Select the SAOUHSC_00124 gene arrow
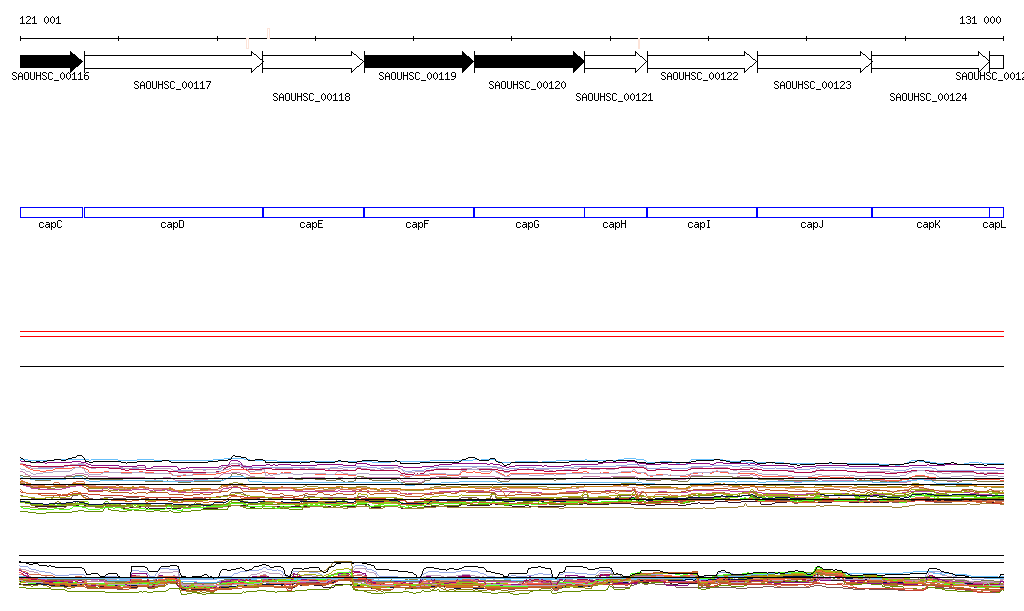This screenshot has height=611, width=1024. 930,62
